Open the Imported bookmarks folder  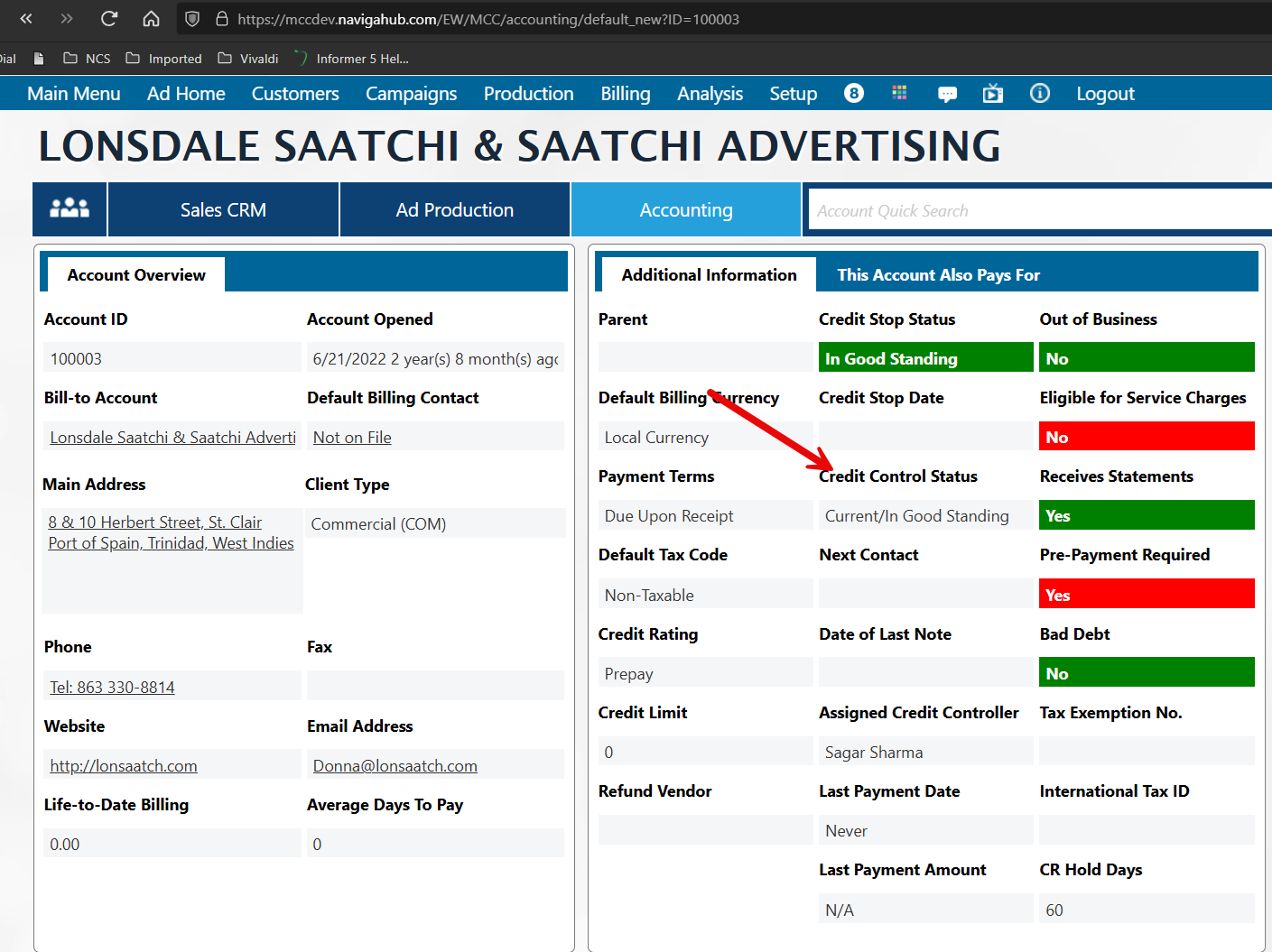[x=163, y=59]
